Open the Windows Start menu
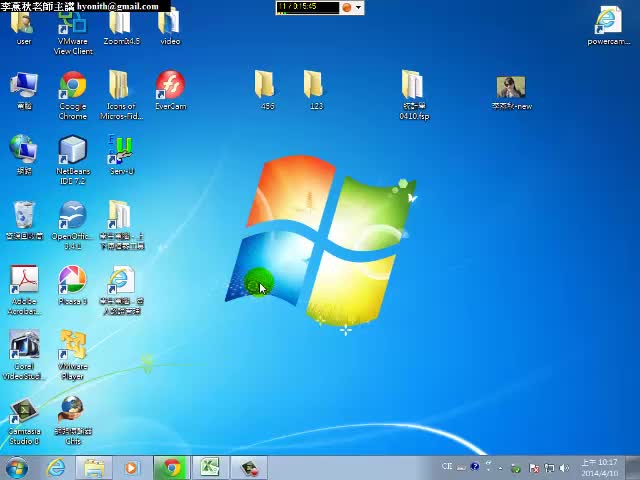The height and width of the screenshot is (480, 640). tap(16, 468)
